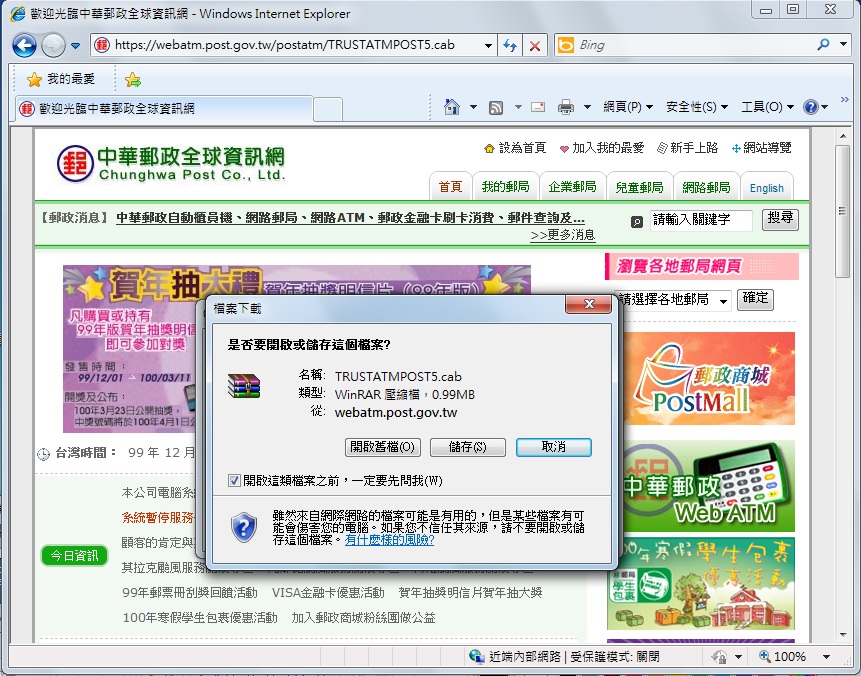The width and height of the screenshot is (861, 676).
Task: Expand the address bar URL dropdown
Action: point(488,46)
